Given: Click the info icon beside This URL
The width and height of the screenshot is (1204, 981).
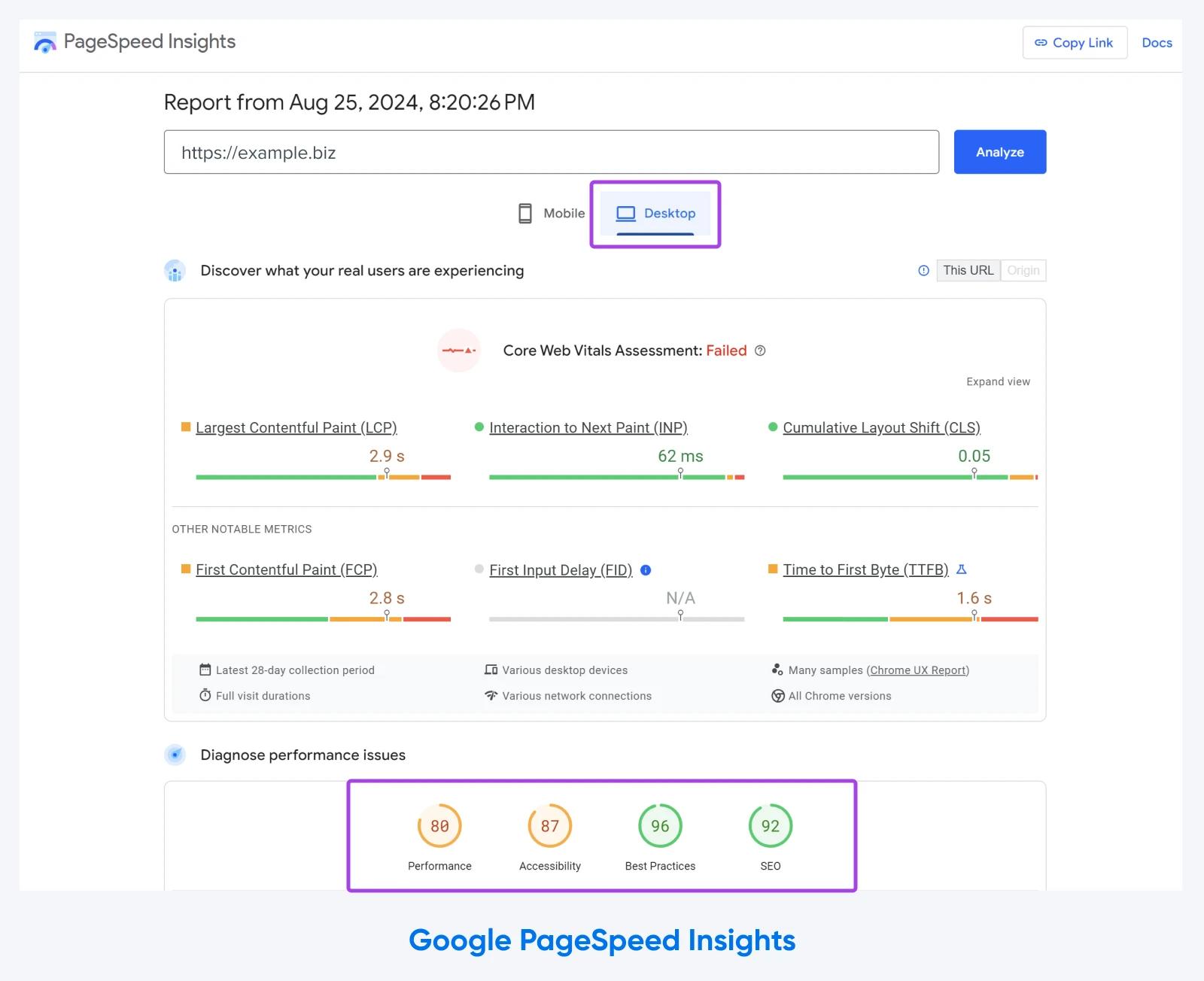Looking at the screenshot, I should (x=923, y=271).
